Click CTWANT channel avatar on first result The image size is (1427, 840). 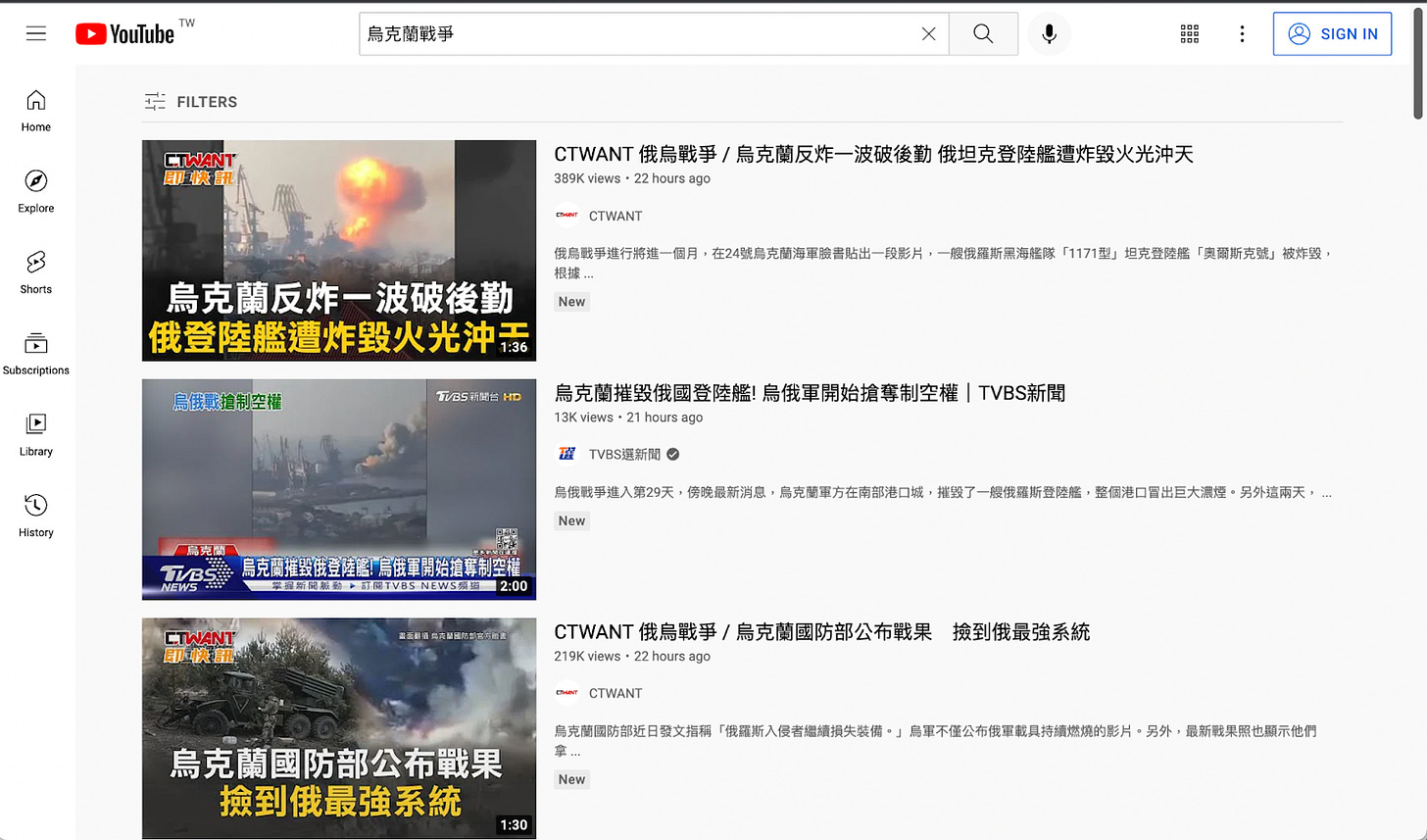(x=566, y=216)
